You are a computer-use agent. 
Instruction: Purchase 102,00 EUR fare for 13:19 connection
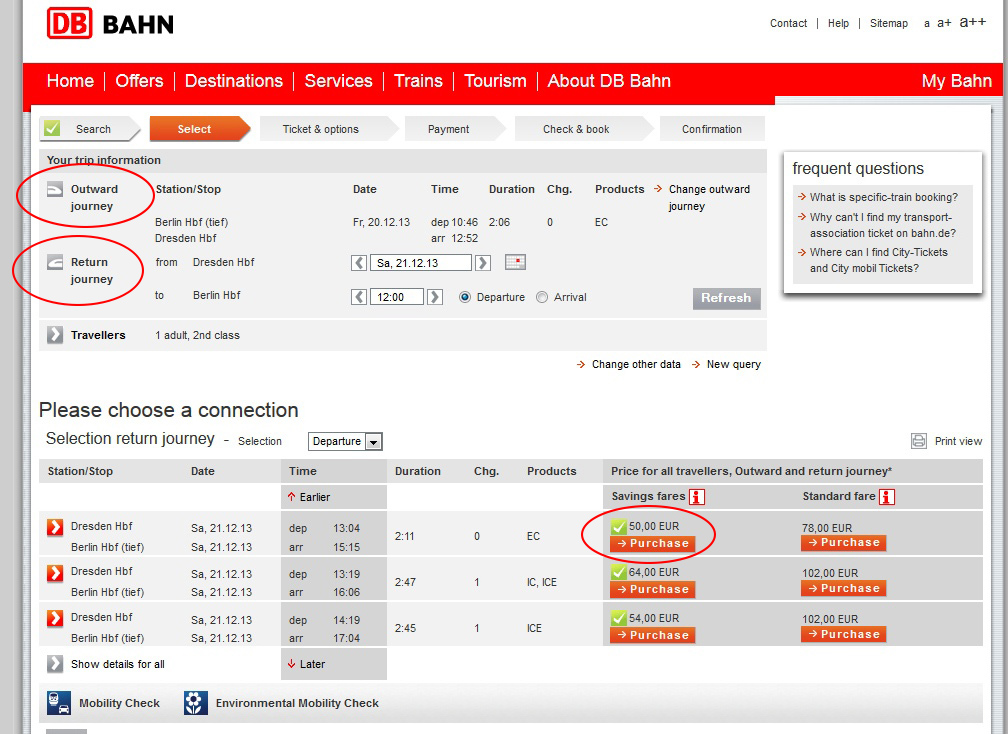pyautogui.click(x=843, y=588)
